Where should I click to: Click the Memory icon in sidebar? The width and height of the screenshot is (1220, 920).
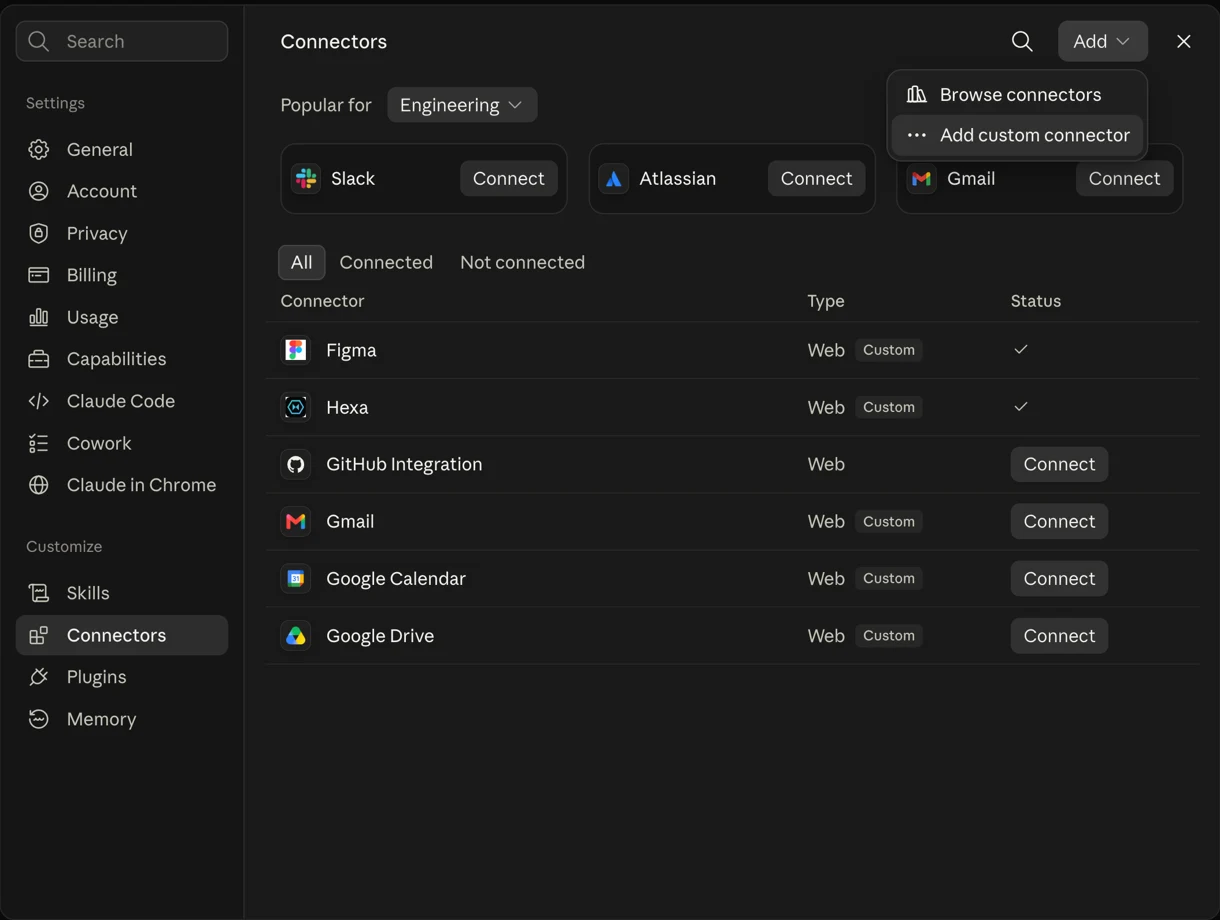pos(39,719)
